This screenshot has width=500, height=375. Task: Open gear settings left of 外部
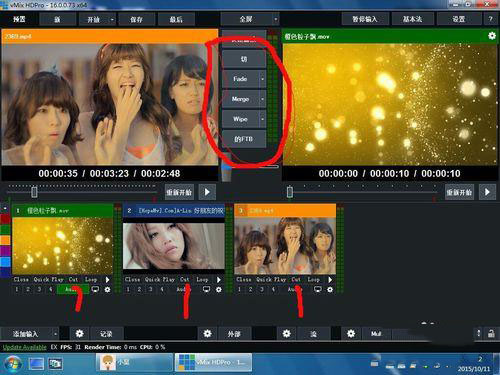coord(207,333)
